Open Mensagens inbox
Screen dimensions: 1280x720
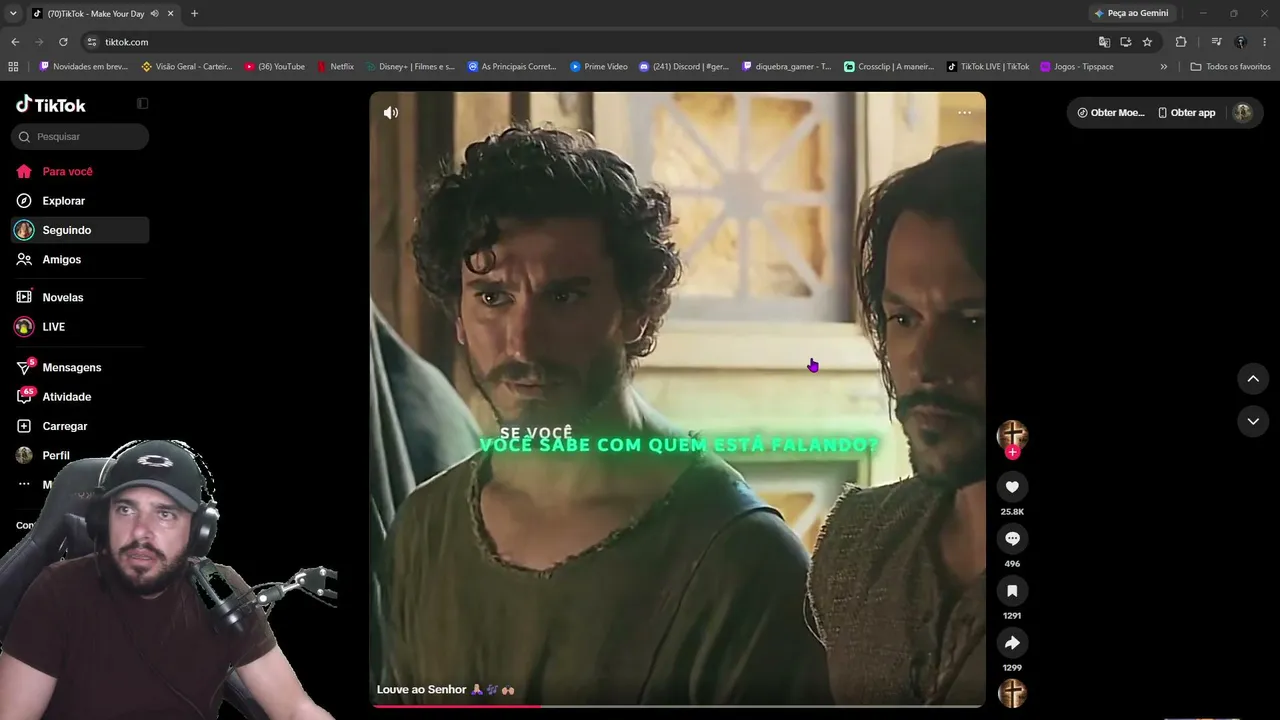pyautogui.click(x=80, y=368)
